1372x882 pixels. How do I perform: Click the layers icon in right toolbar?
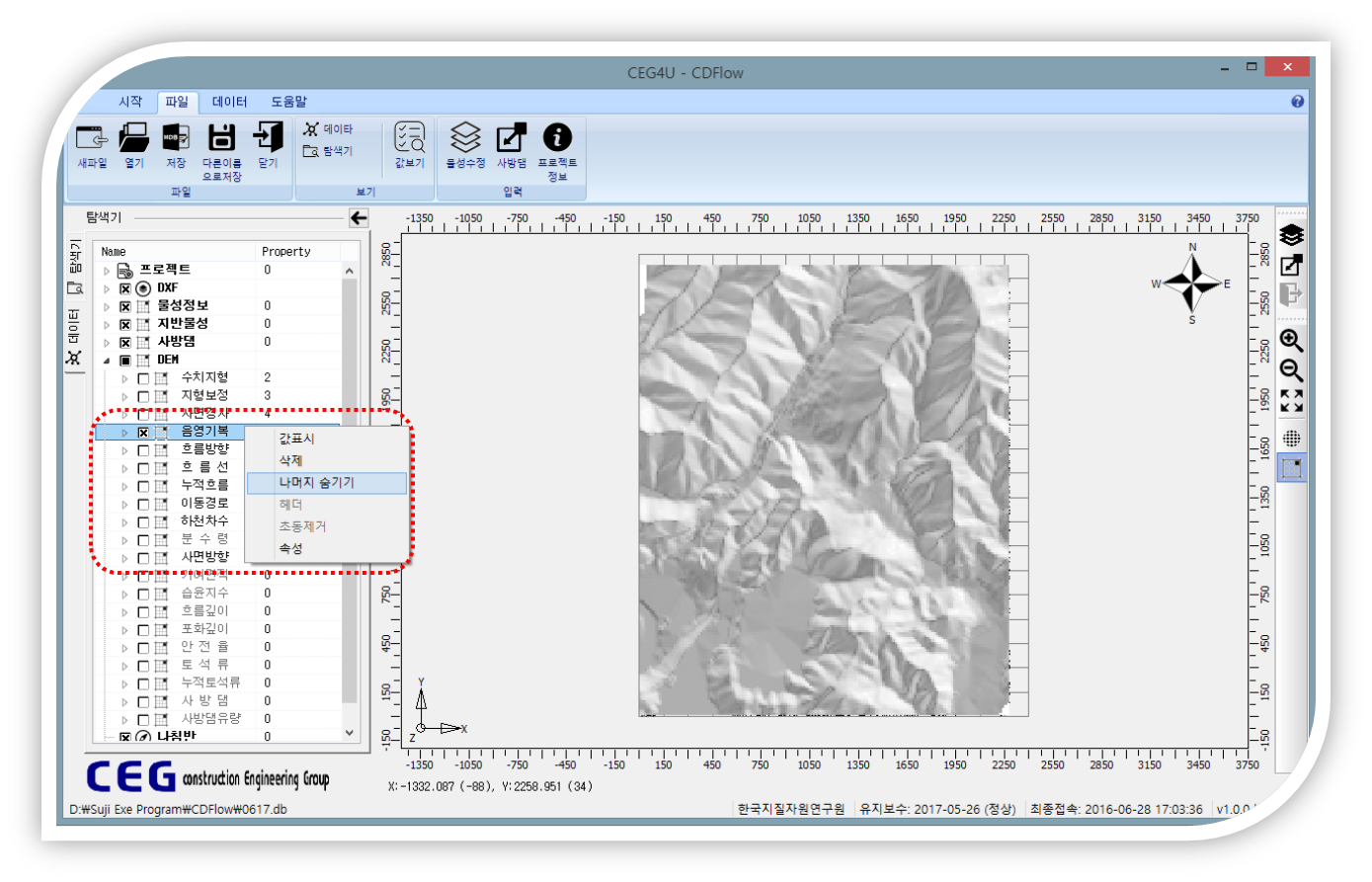point(1291,235)
